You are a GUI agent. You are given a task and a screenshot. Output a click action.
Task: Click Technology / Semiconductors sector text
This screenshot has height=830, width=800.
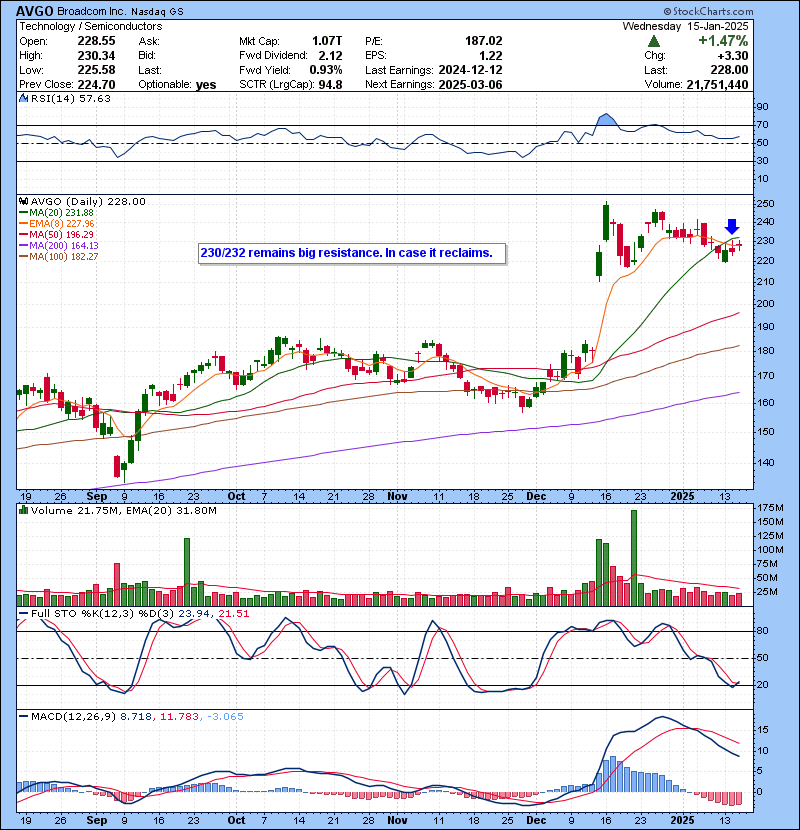tap(91, 26)
